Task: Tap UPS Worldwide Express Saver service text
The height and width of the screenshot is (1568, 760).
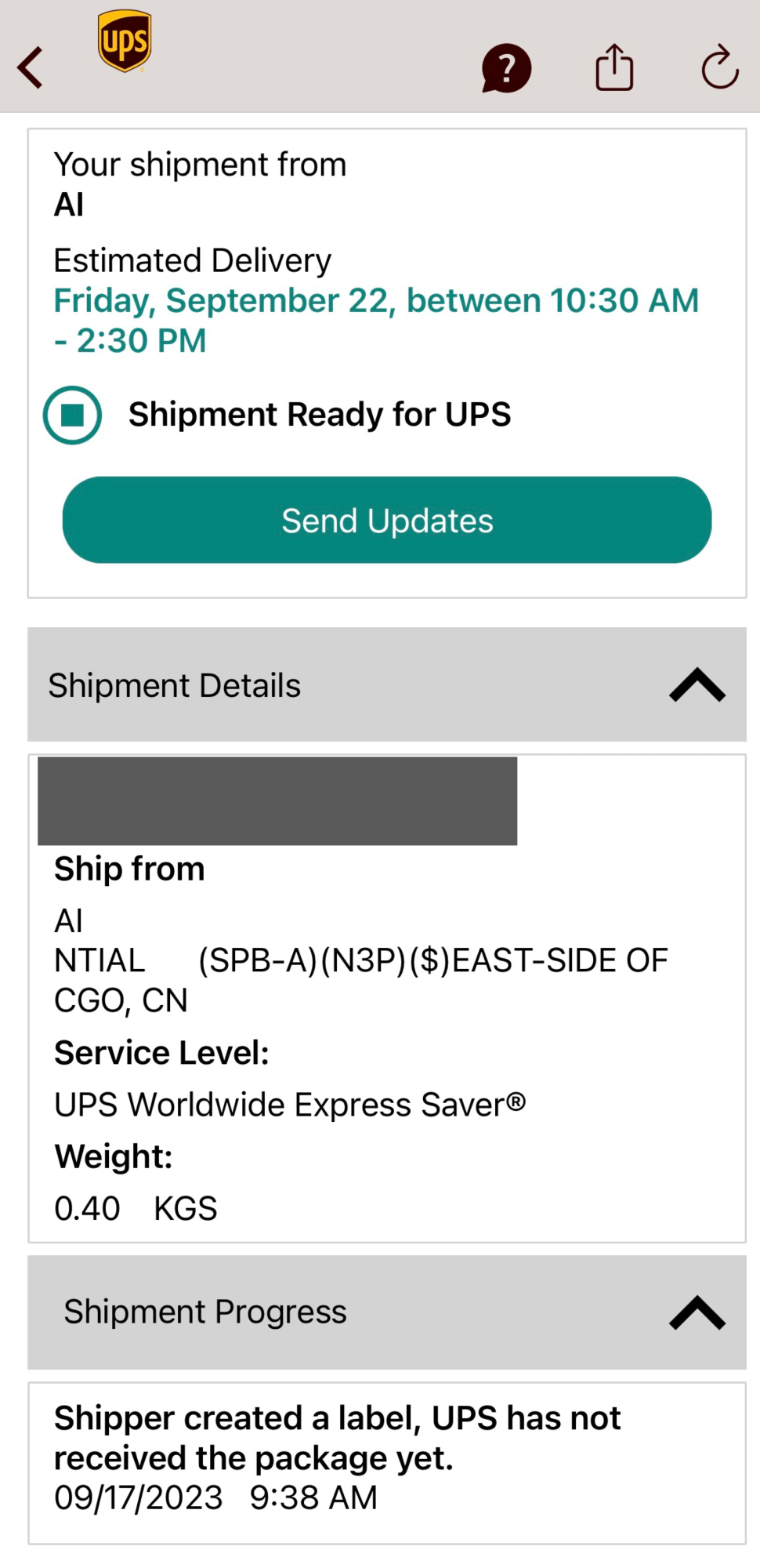Action: tap(290, 1105)
